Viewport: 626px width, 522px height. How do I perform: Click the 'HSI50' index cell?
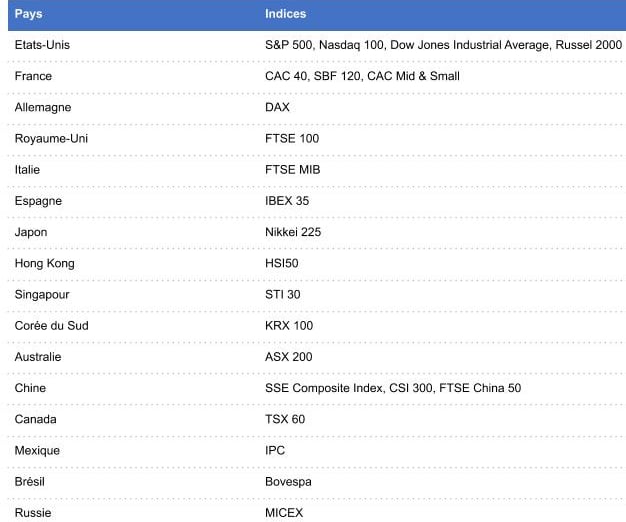[x=281, y=263]
